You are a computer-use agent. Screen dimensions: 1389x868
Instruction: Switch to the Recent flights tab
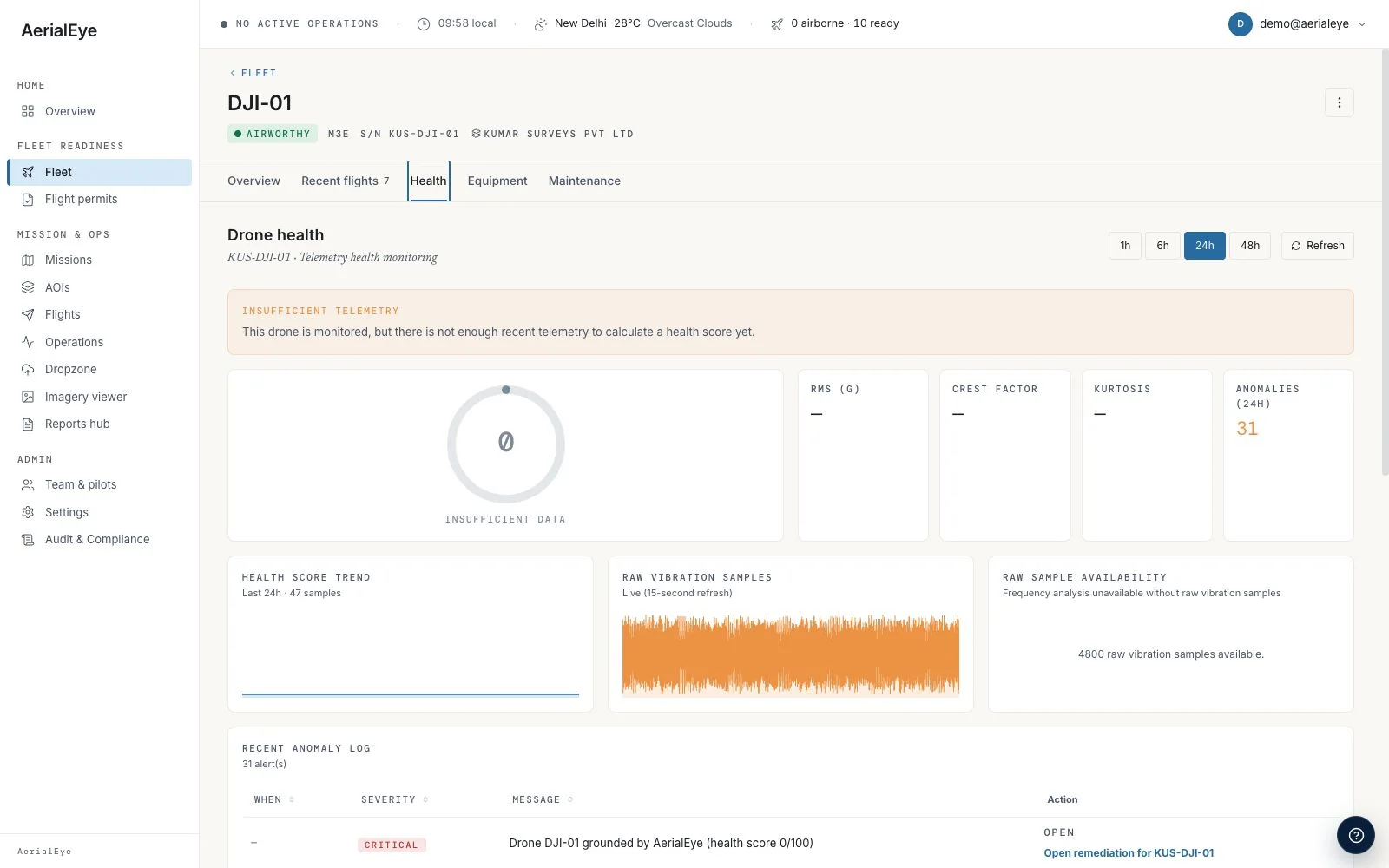pyautogui.click(x=345, y=181)
